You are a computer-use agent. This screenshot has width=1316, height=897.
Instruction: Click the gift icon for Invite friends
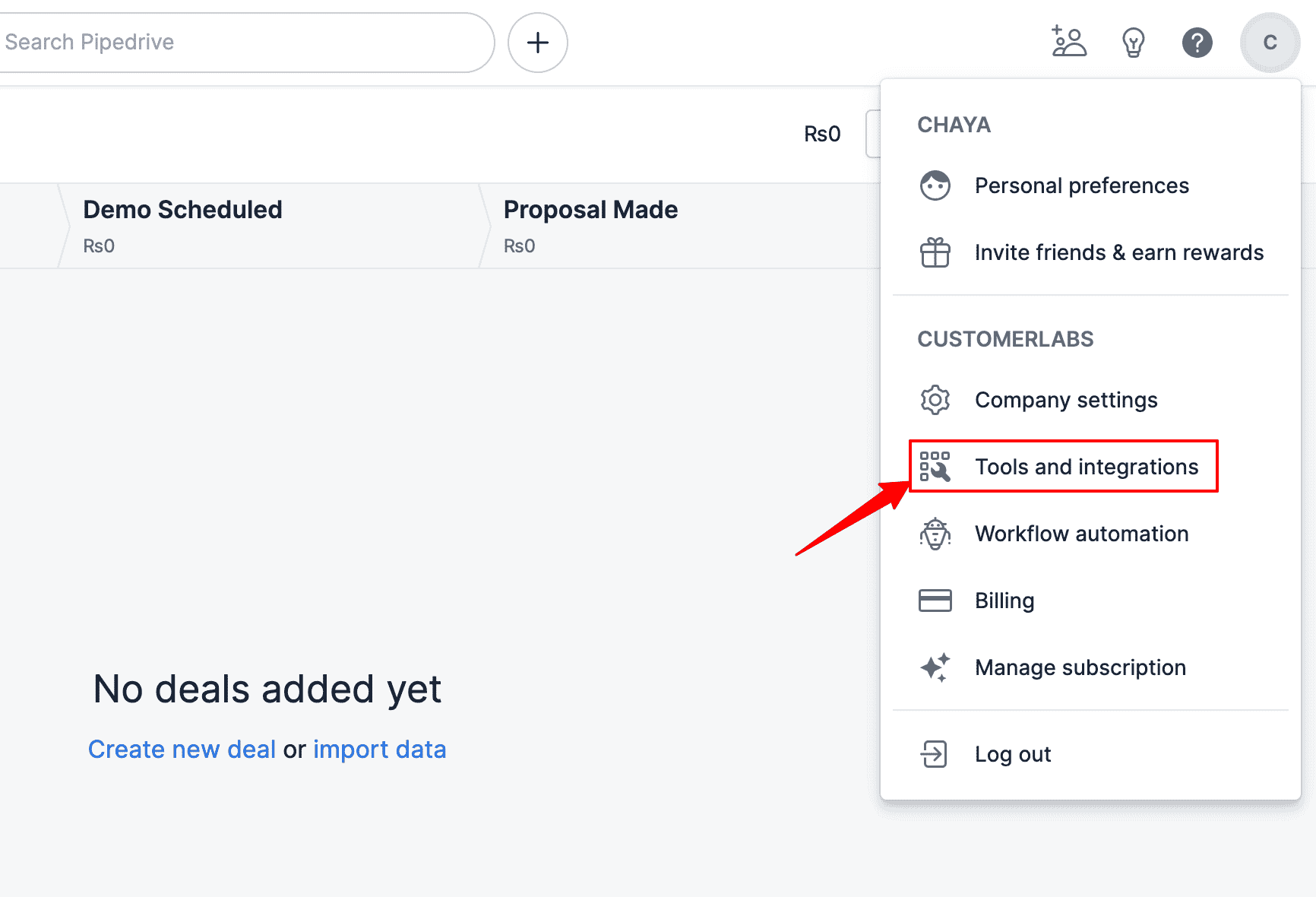935,252
